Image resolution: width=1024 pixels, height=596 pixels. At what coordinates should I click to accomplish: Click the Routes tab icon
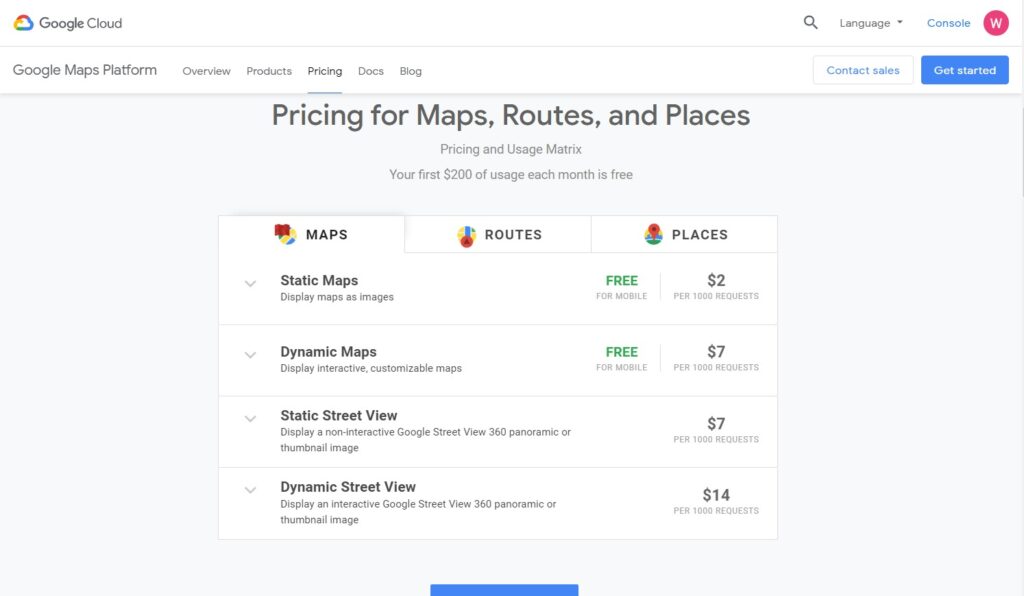[x=466, y=236]
